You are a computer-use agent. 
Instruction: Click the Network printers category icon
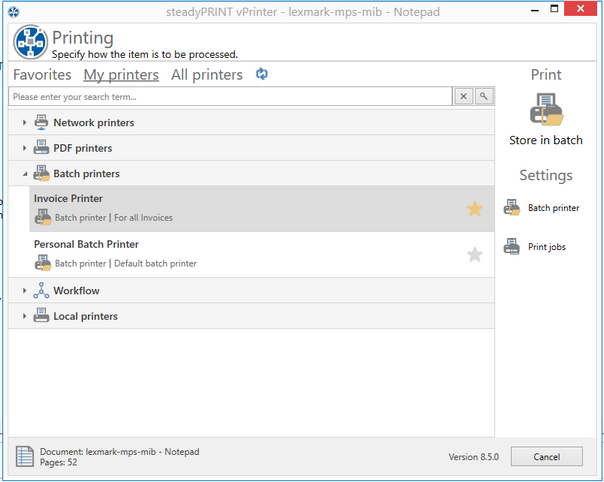coord(41,123)
